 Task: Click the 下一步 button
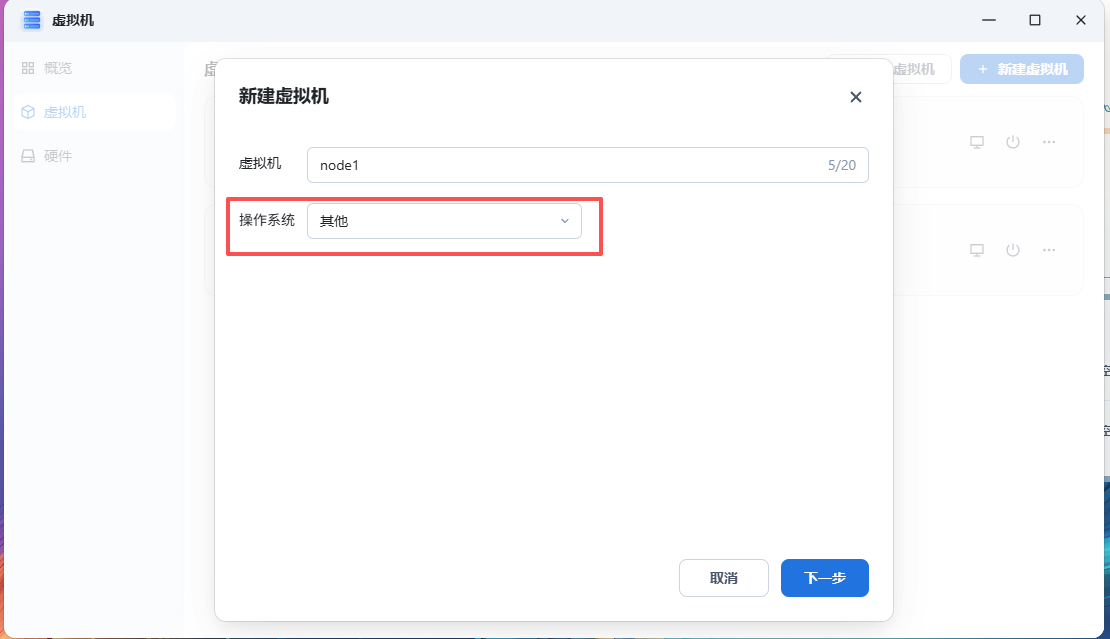click(824, 577)
